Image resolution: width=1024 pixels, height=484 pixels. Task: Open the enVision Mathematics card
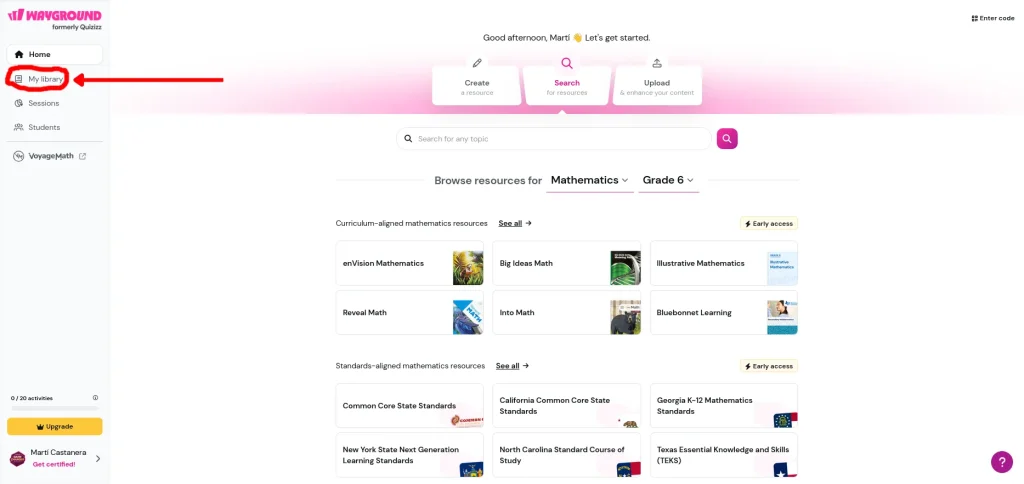[409, 264]
